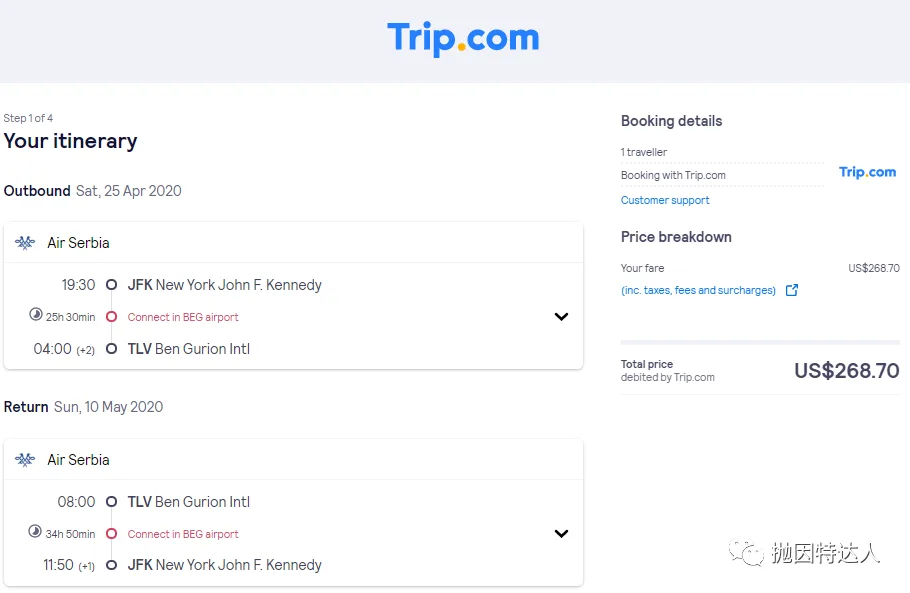
Task: Click the return 34h 50min duration clock icon
Action: point(35,531)
